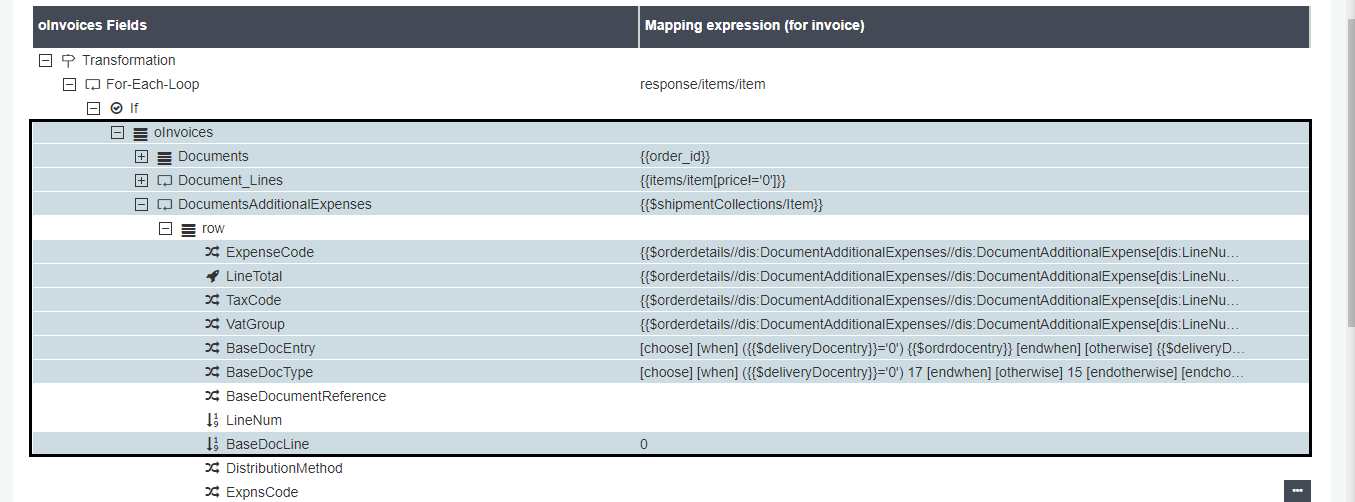Collapse the DocumentsAdditionalExpenses node
This screenshot has height=502, width=1355.
tap(141, 204)
